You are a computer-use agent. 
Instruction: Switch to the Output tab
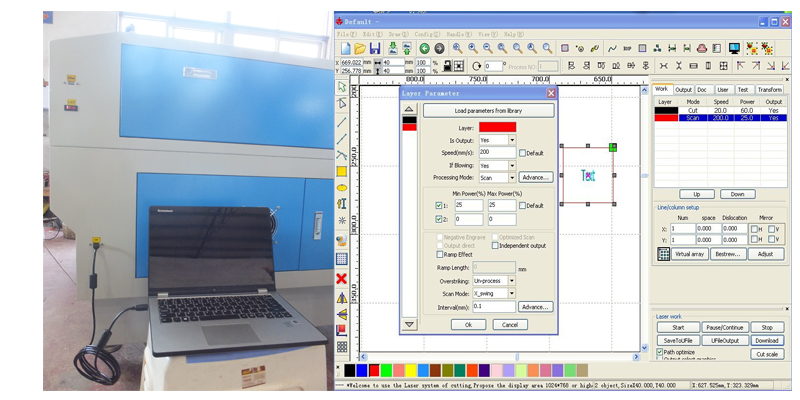click(683, 89)
